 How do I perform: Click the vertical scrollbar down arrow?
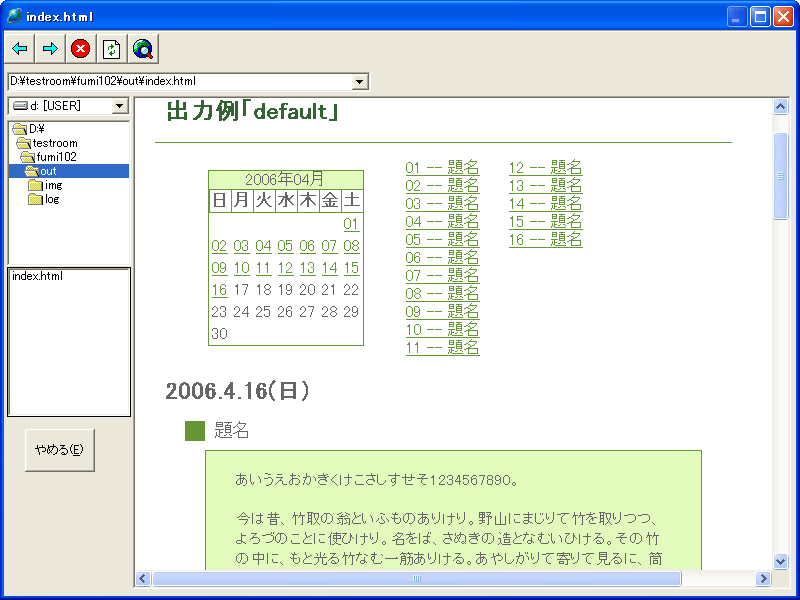click(780, 562)
